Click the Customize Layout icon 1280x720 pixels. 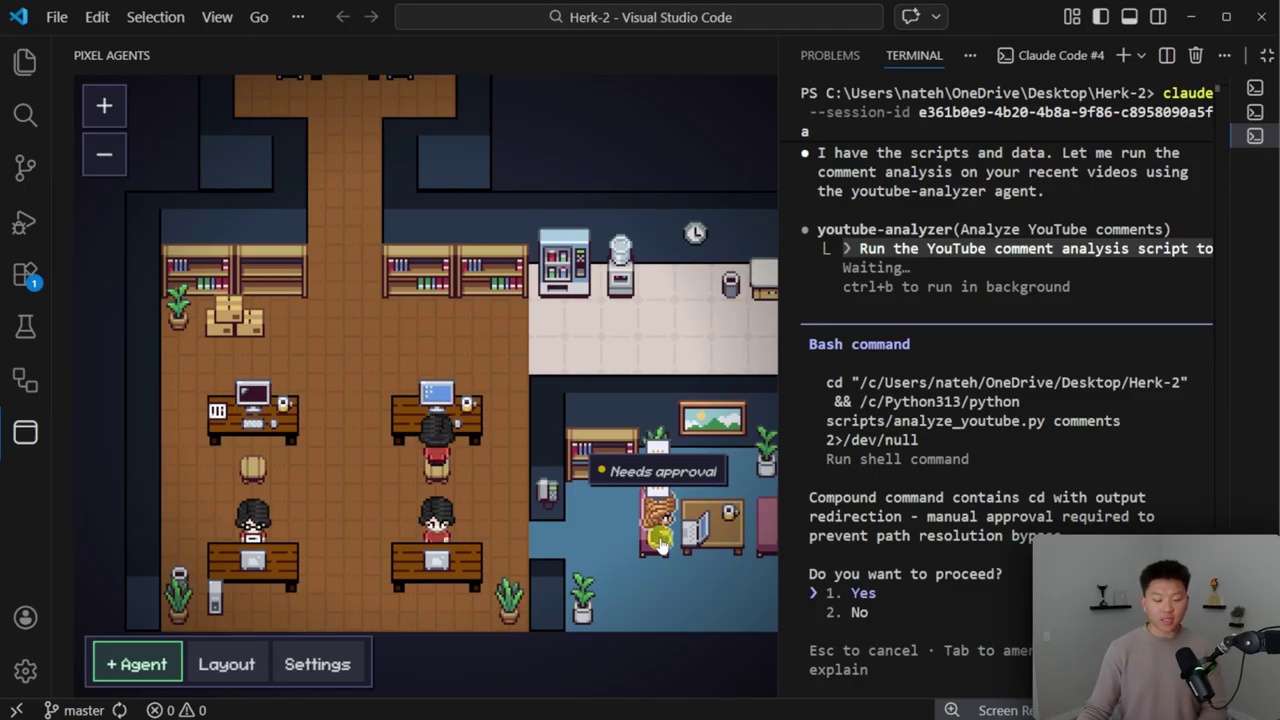[x=1072, y=17]
